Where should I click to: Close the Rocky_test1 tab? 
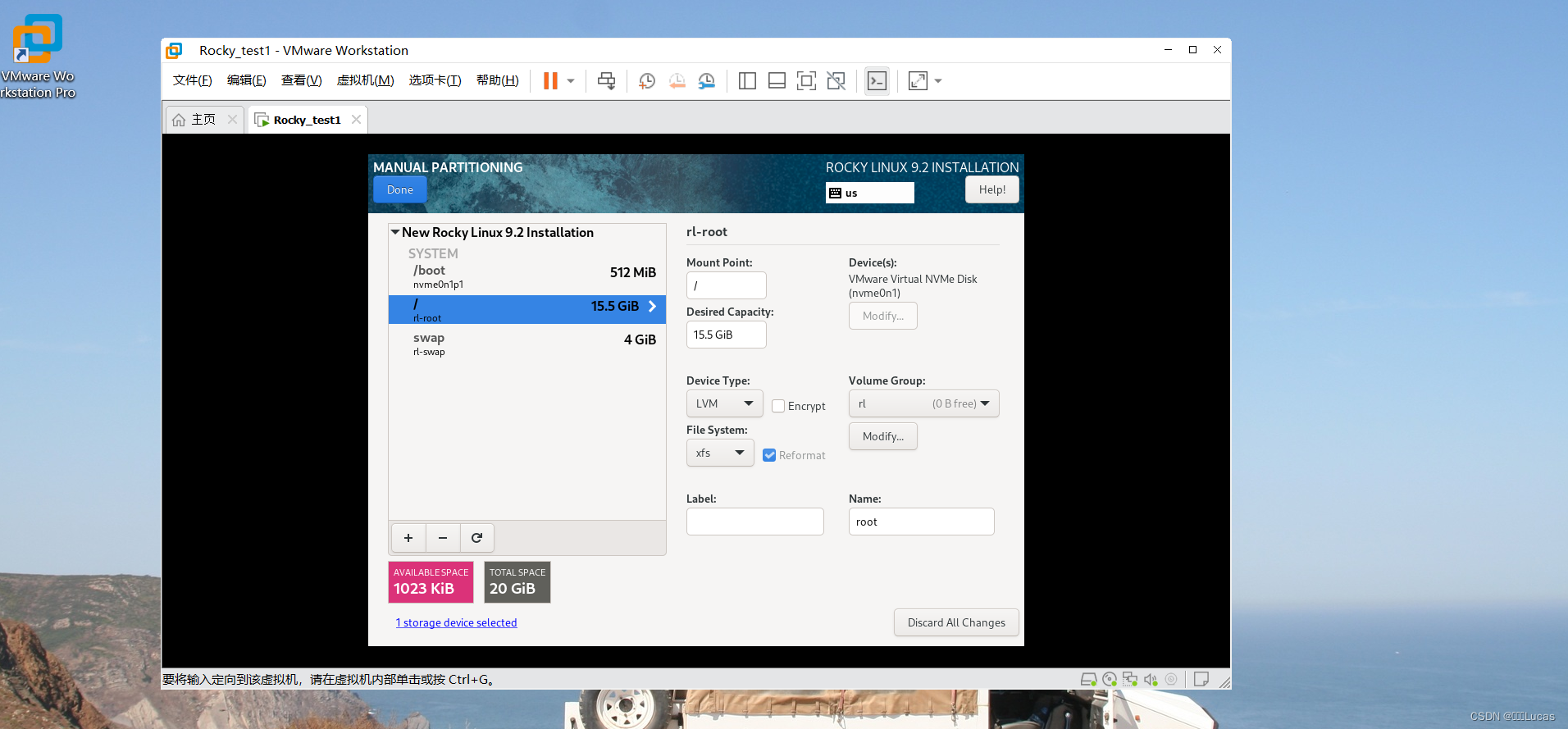click(x=356, y=120)
